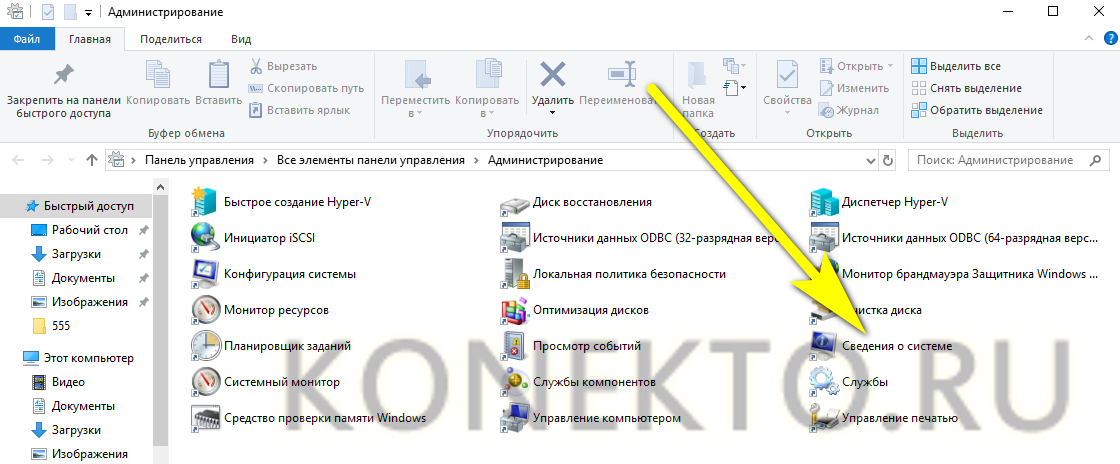Expand the Открыть dropdown arrow
The height and width of the screenshot is (464, 1120).
coord(890,66)
